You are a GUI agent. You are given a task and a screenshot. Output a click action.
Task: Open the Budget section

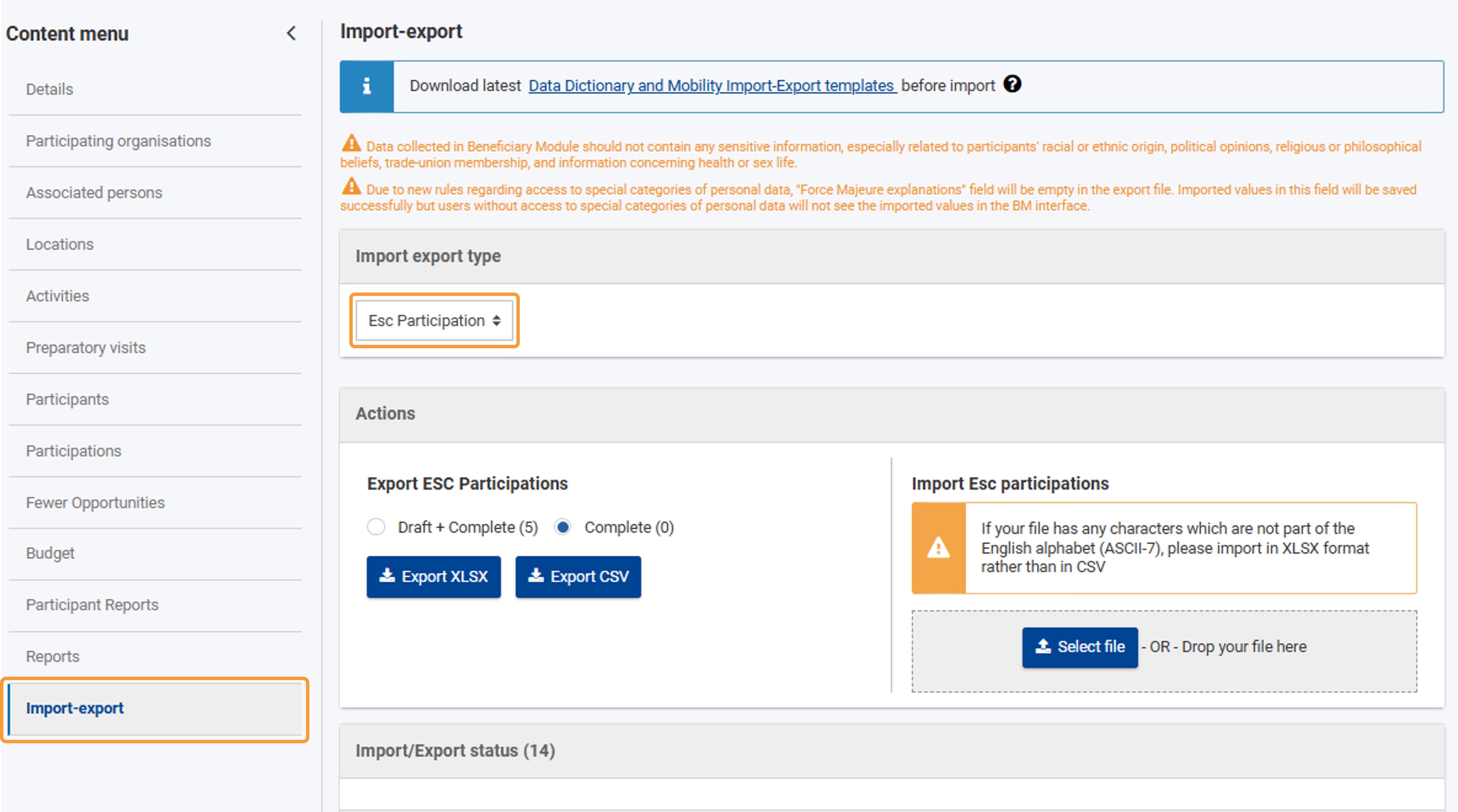click(155, 553)
